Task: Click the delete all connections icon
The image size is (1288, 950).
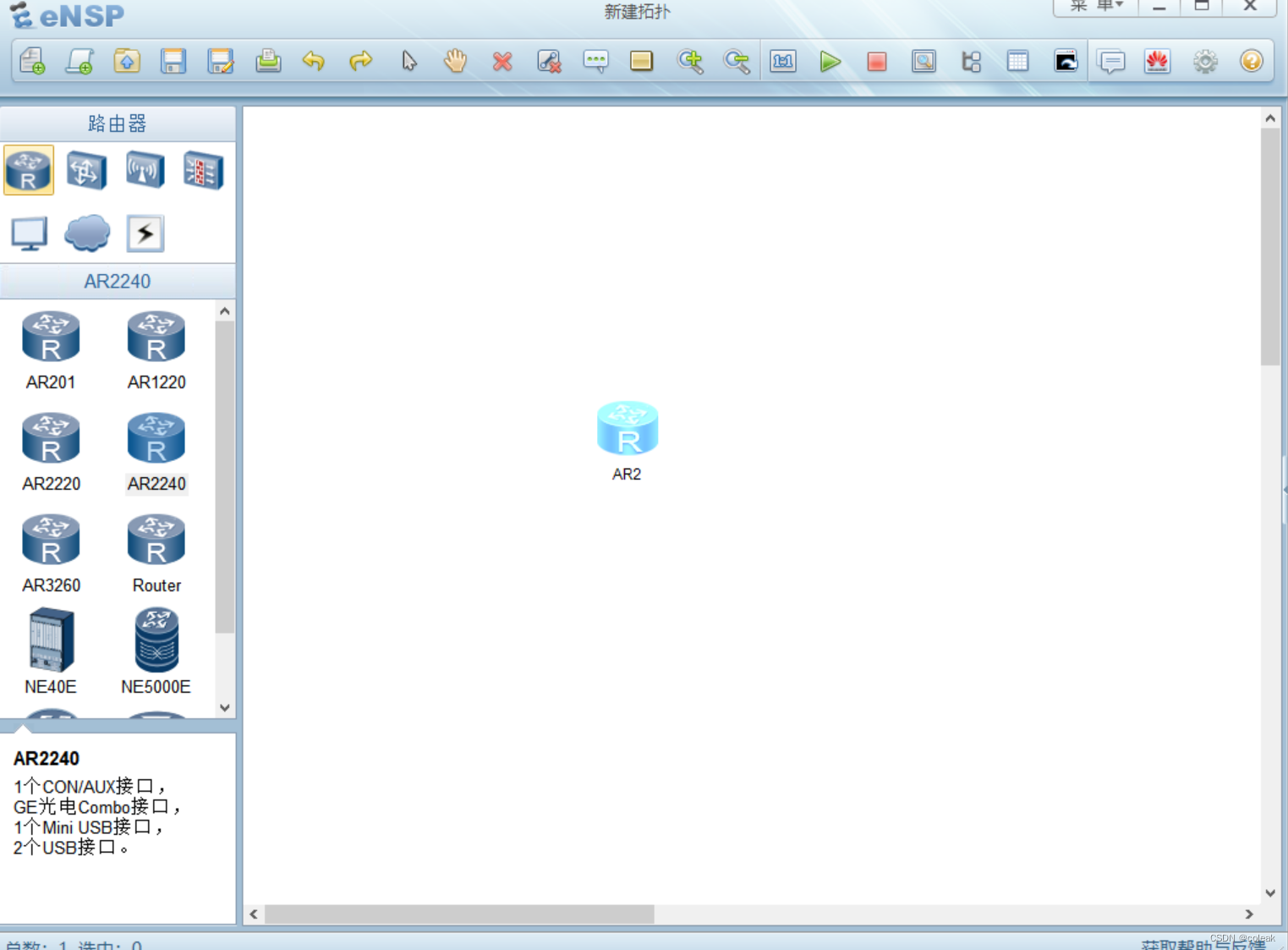Action: (x=549, y=61)
